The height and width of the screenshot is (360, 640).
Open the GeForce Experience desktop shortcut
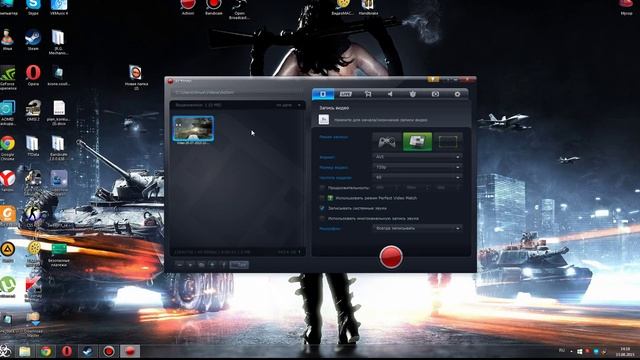7,78
